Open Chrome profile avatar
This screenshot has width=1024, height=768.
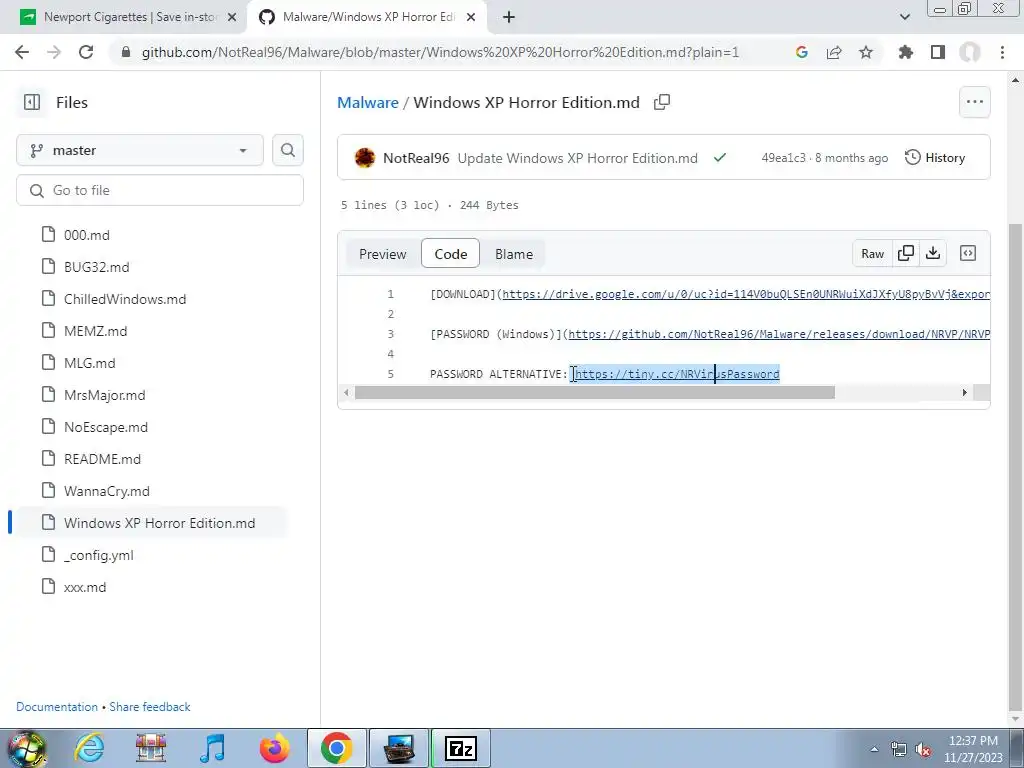970,52
